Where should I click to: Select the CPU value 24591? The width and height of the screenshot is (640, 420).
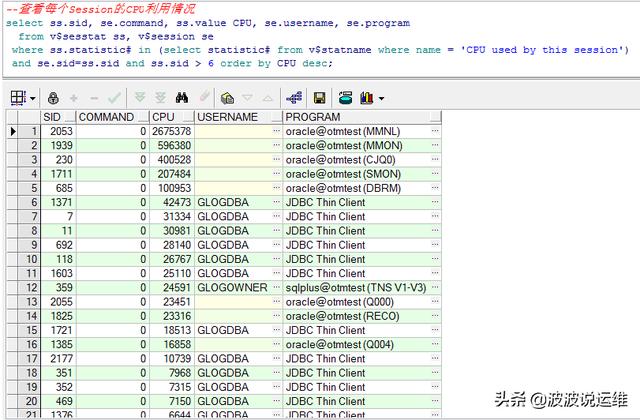[171, 288]
